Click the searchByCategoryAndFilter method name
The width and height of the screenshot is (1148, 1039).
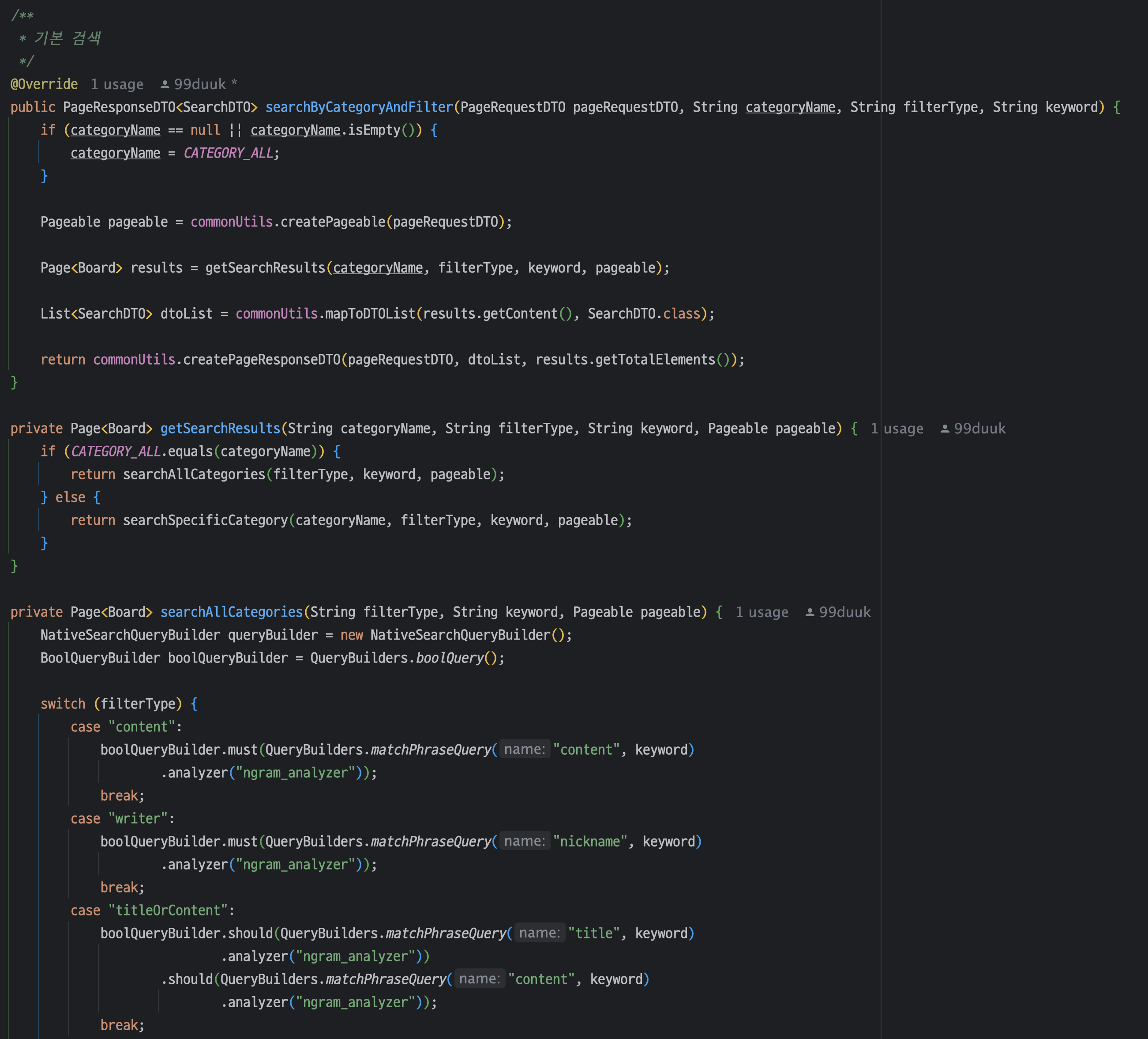[359, 107]
